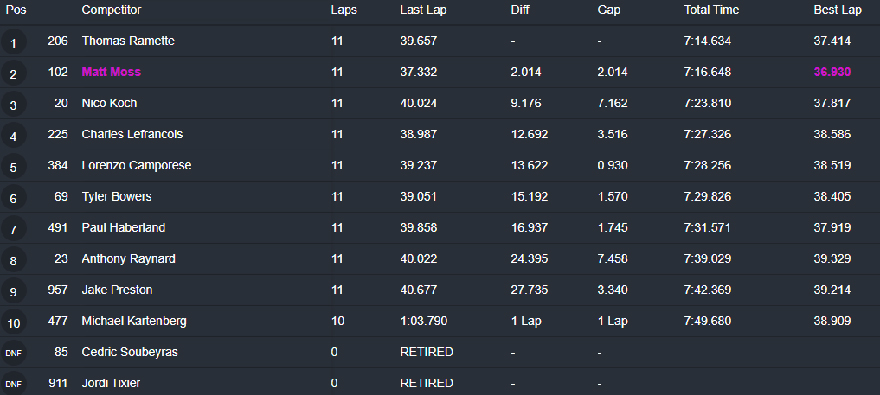Sort by Best Lap column header
Viewport: 880px width, 395px height.
(837, 10)
